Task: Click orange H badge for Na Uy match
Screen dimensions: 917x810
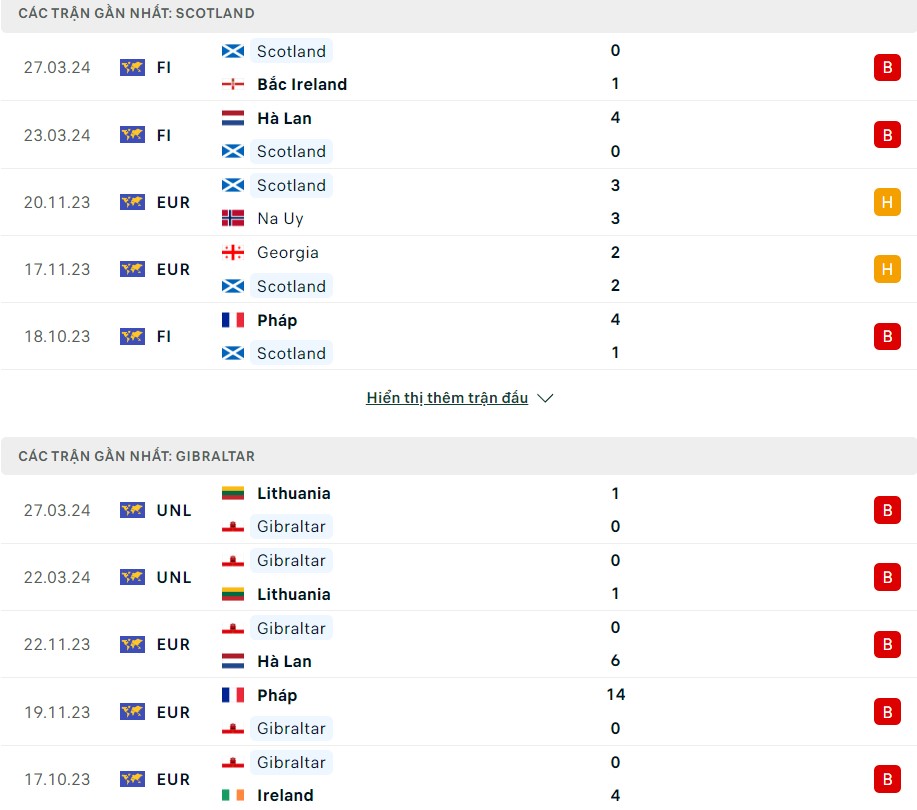Action: 886,202
